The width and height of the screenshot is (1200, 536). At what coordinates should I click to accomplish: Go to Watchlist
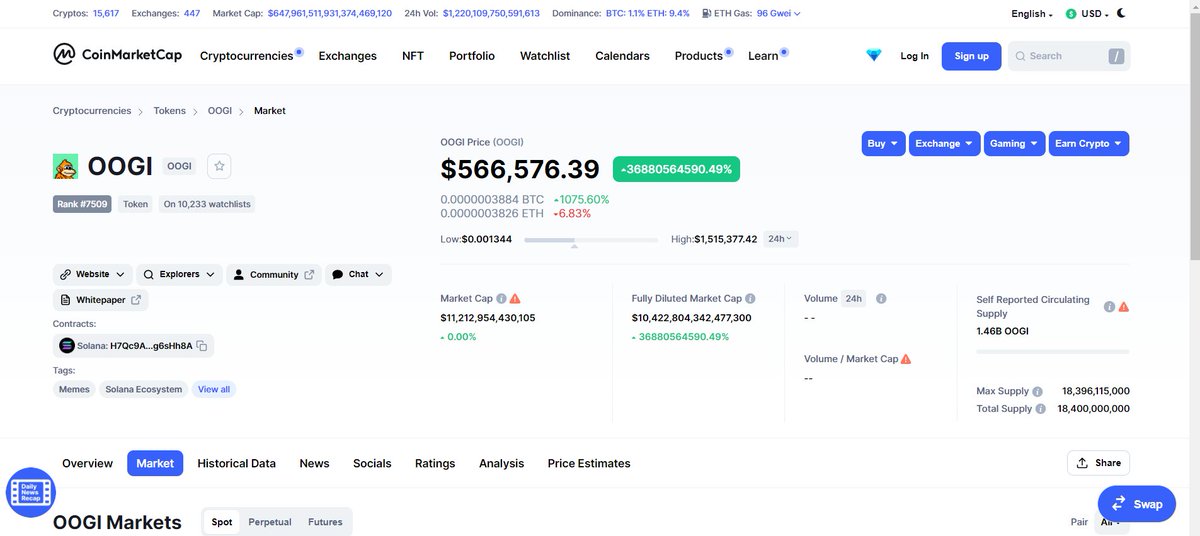click(545, 56)
